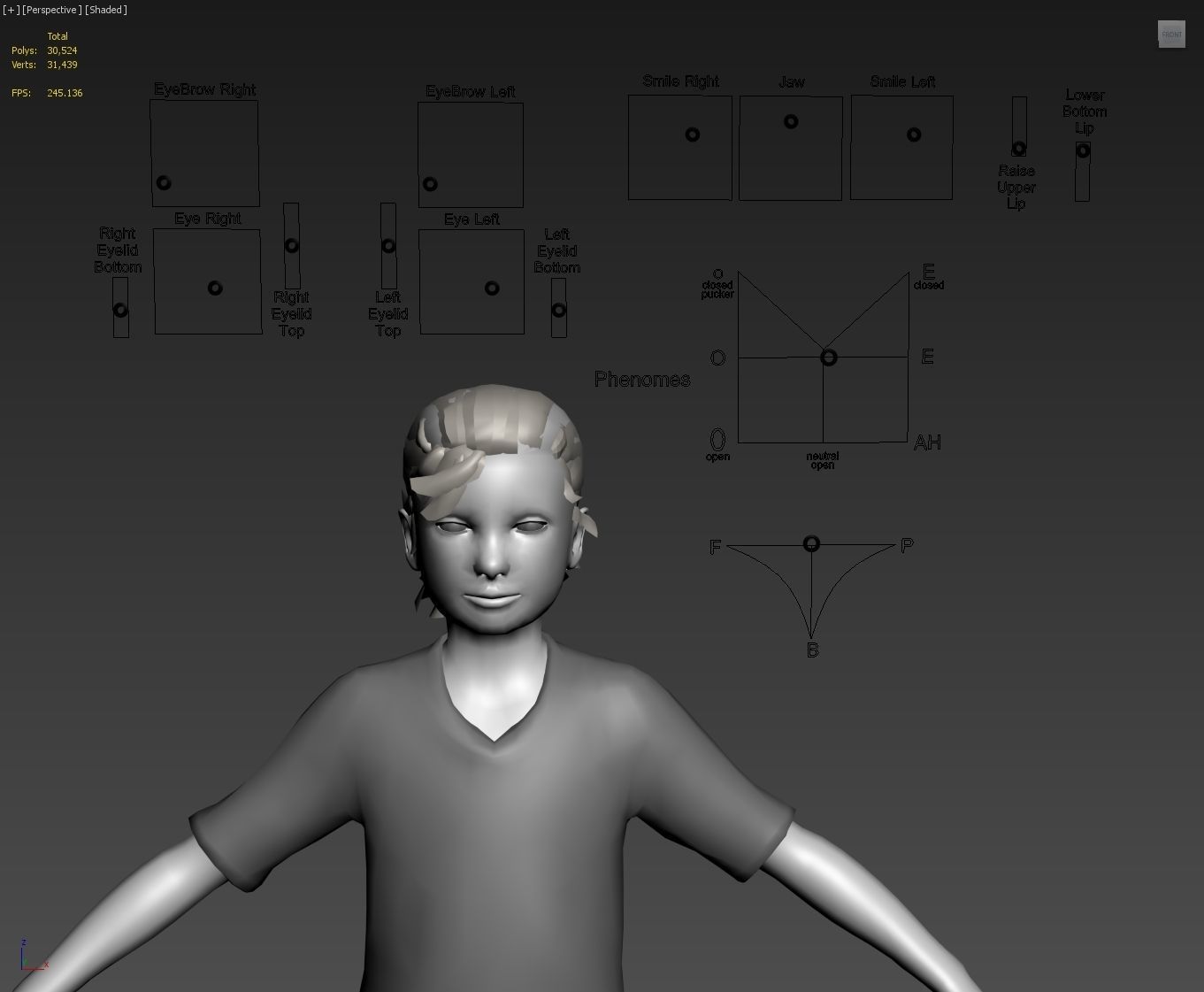1204x992 pixels.
Task: Click the F label on the curve control
Action: 716,548
